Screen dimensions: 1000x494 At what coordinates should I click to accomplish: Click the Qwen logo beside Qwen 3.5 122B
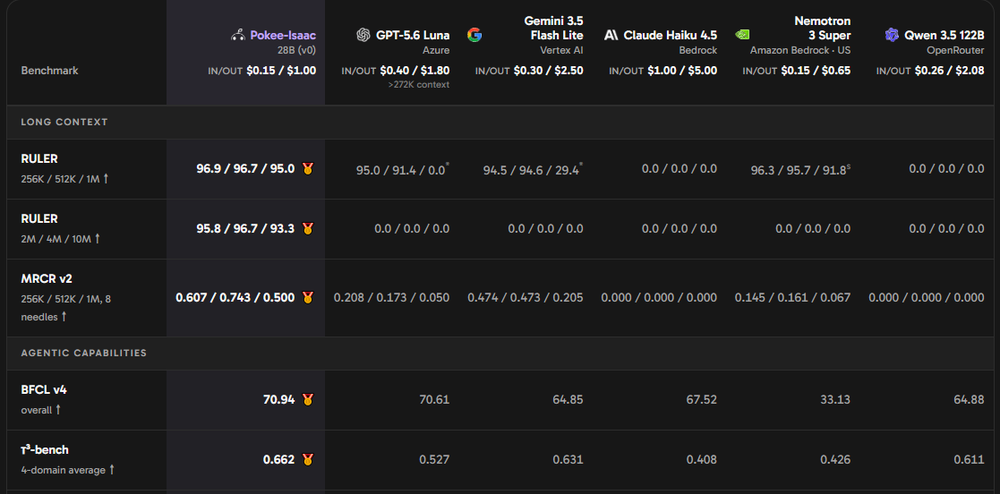(x=892, y=35)
